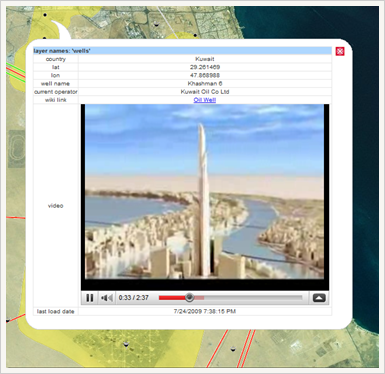385x374 pixels.
Task: Select the last load date value
Action: click(205, 311)
